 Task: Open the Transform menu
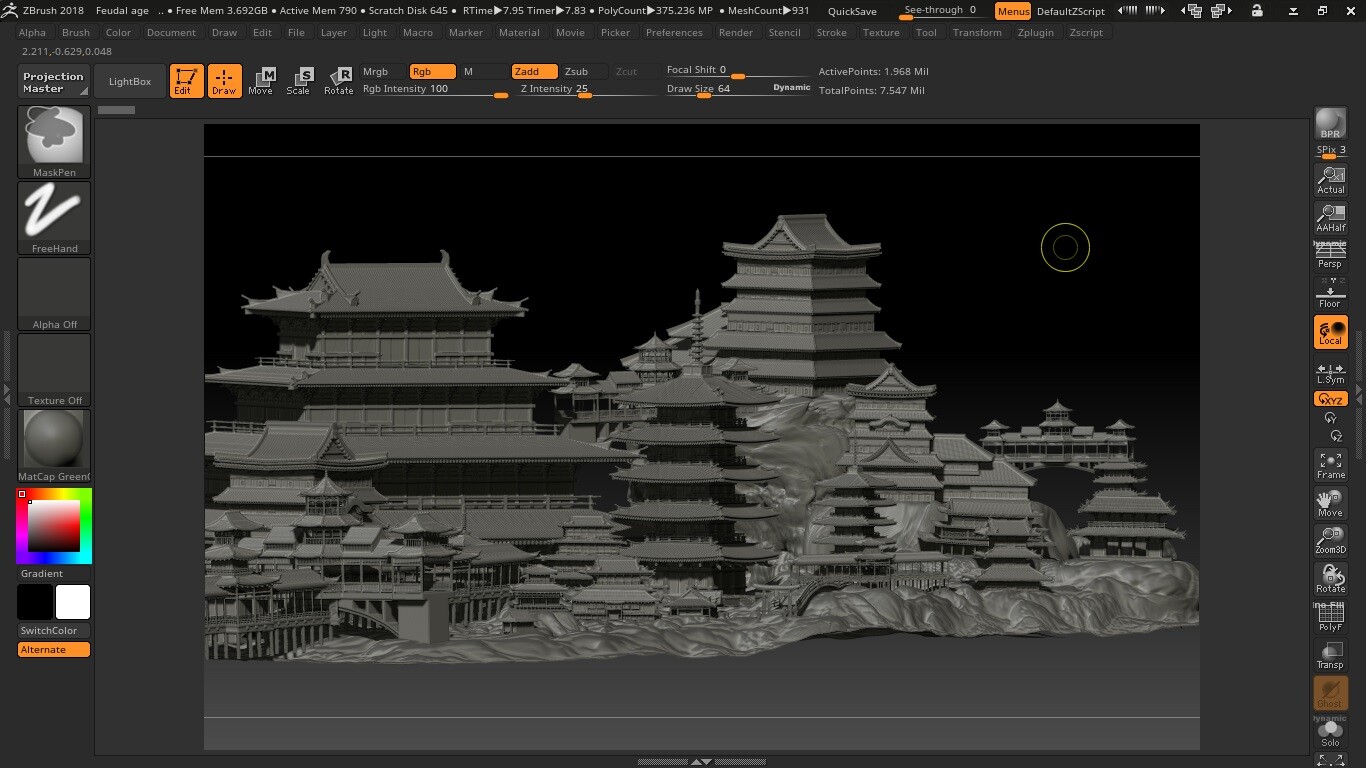977,32
